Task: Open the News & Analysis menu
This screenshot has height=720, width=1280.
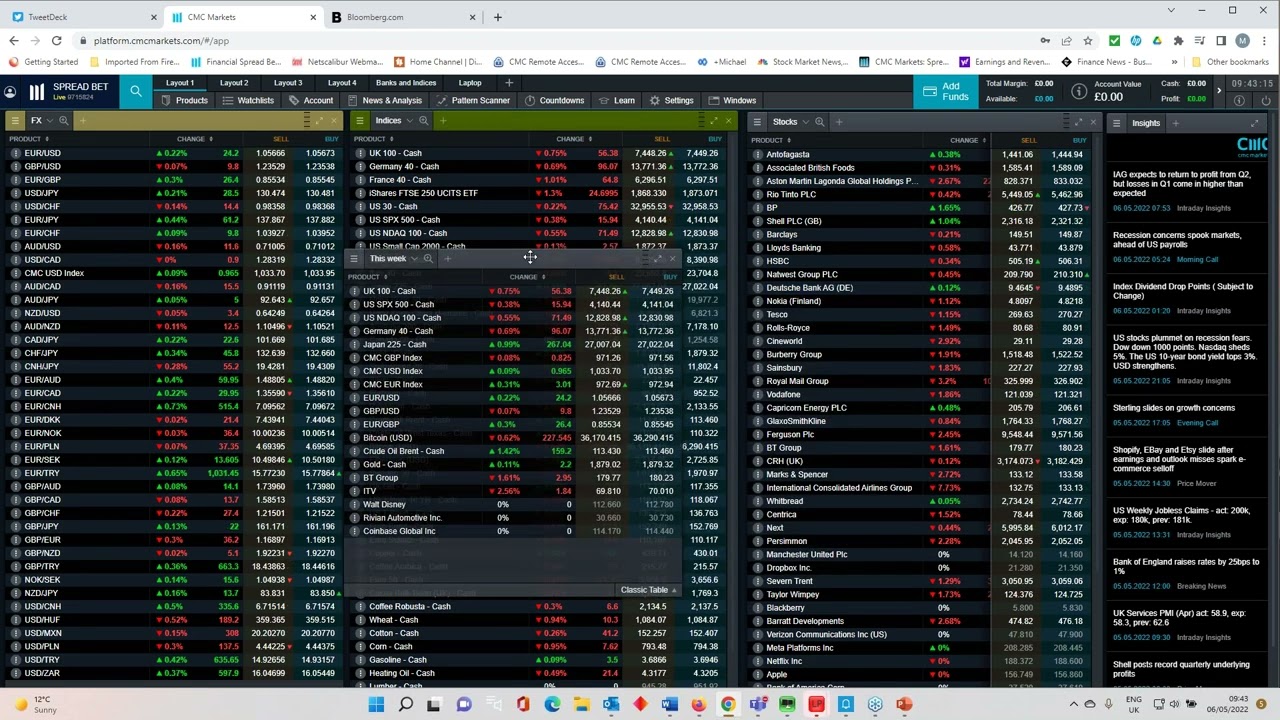Action: (385, 100)
